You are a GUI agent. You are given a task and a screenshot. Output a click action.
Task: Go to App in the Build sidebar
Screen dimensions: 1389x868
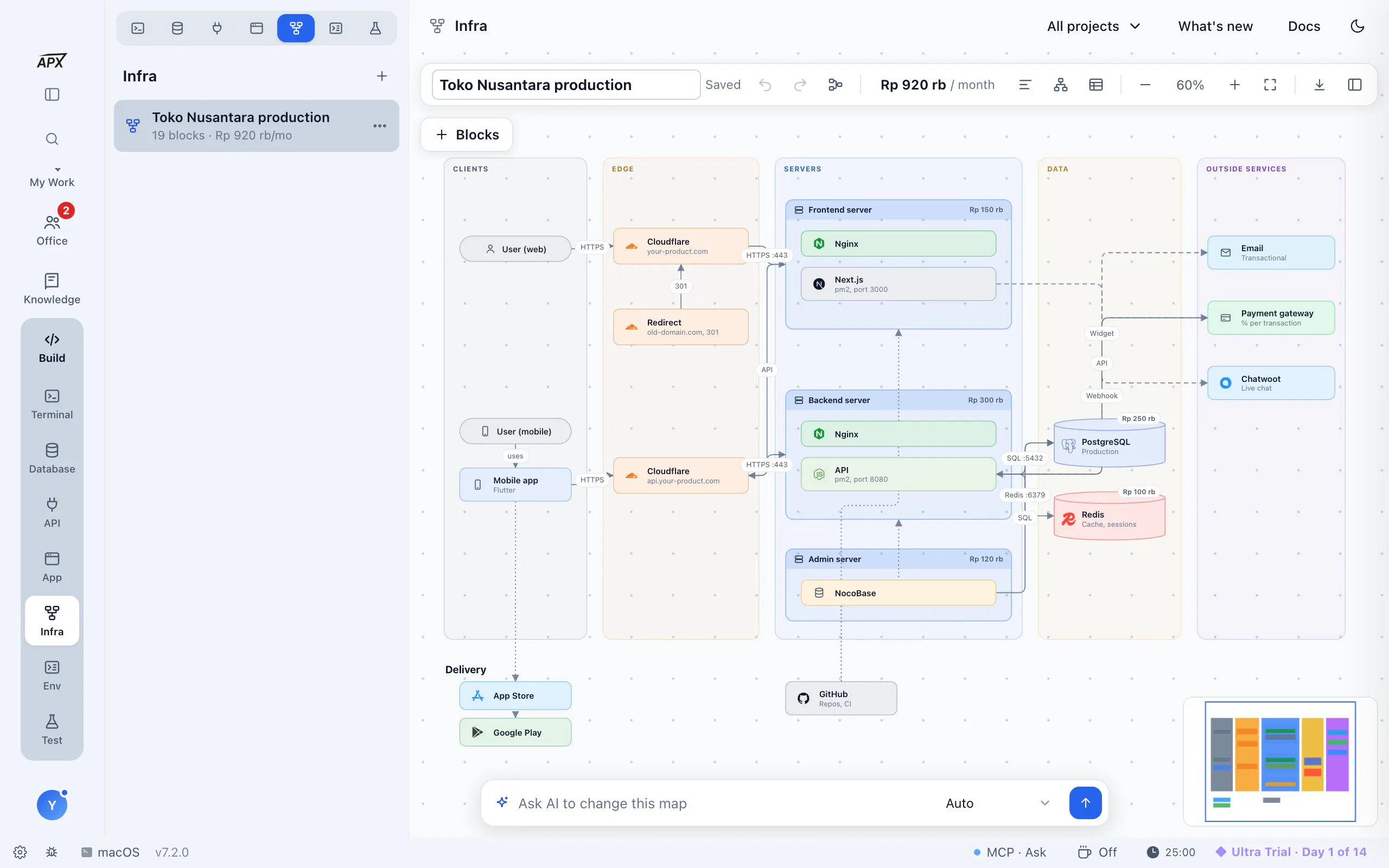[x=52, y=566]
